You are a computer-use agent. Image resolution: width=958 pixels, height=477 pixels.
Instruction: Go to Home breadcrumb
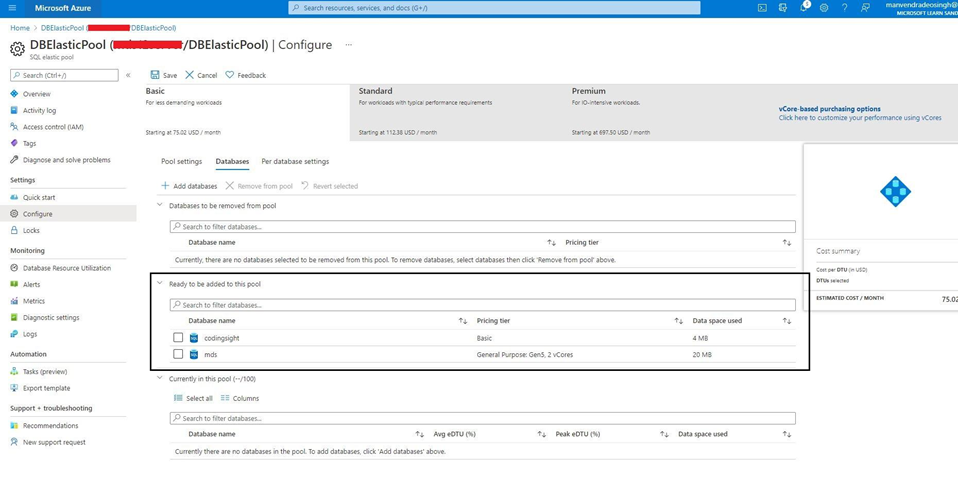pyautogui.click(x=20, y=28)
